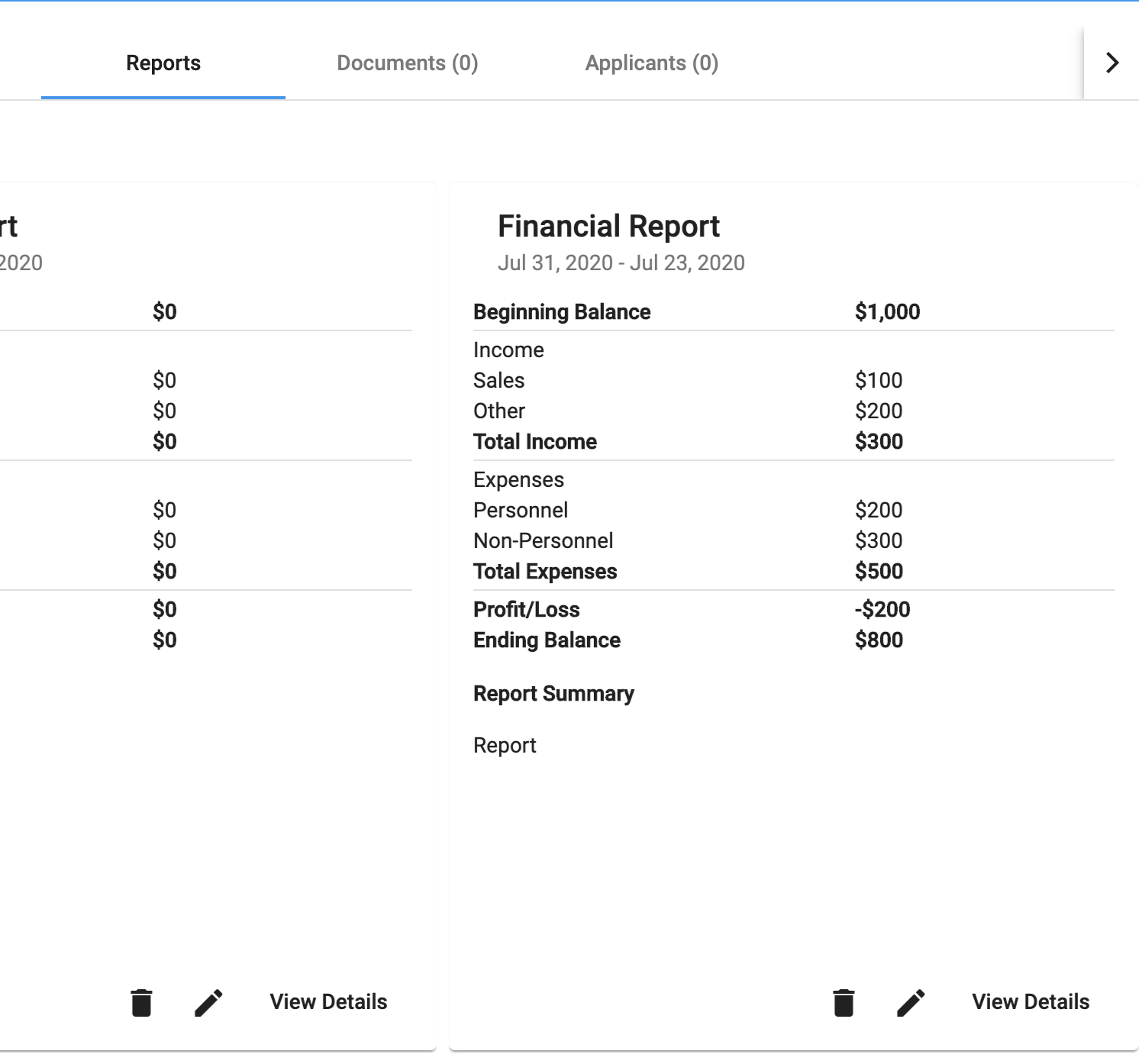This screenshot has height=1064, width=1139.
Task: Click the Total Expenses label
Action: coord(545,572)
